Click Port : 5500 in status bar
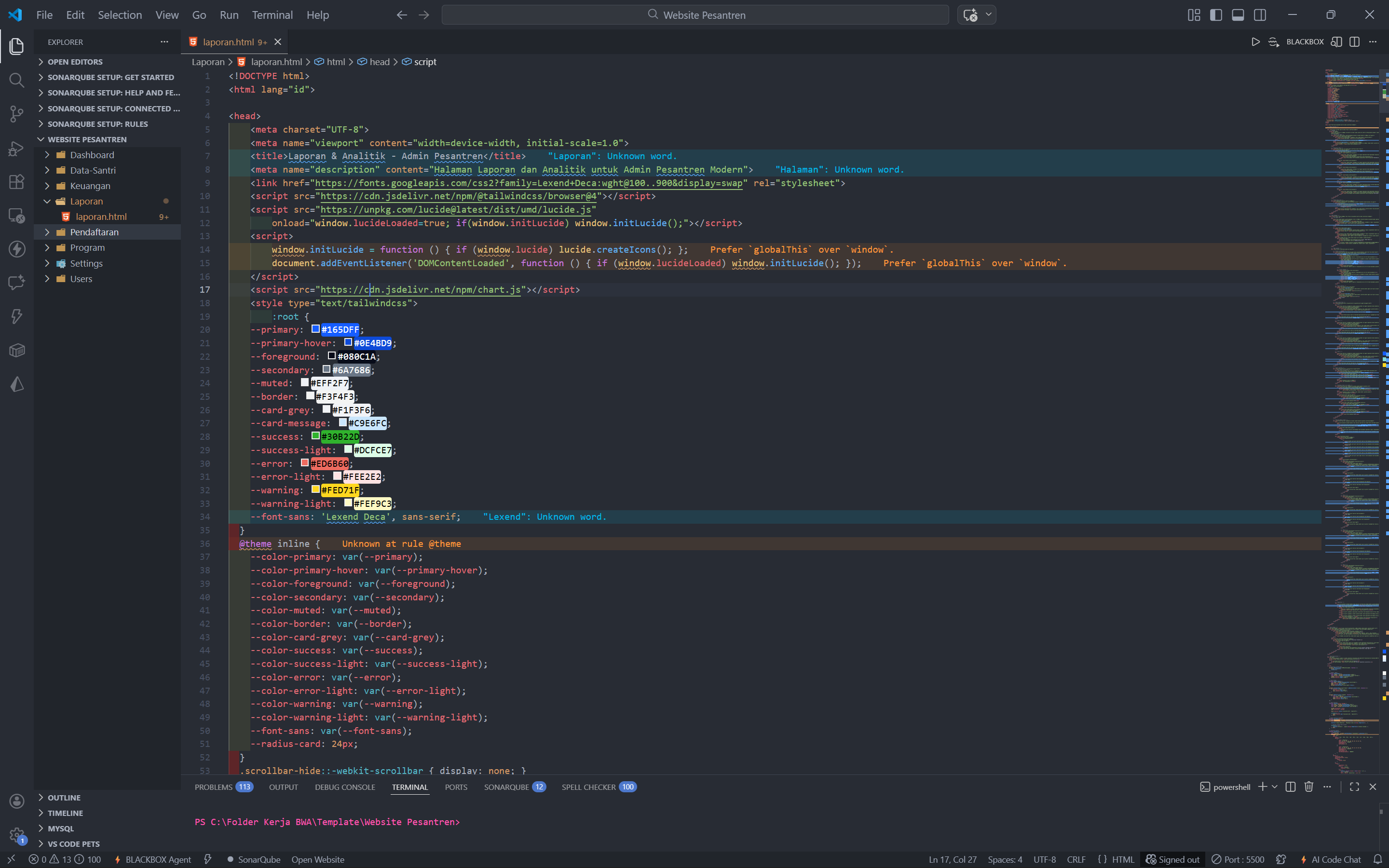Image resolution: width=1389 pixels, height=868 pixels. pos(1238,859)
